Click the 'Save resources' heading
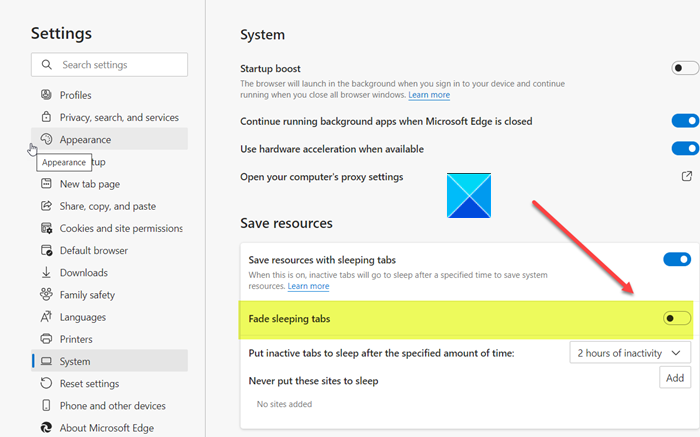The height and width of the screenshot is (437, 700). 286,223
